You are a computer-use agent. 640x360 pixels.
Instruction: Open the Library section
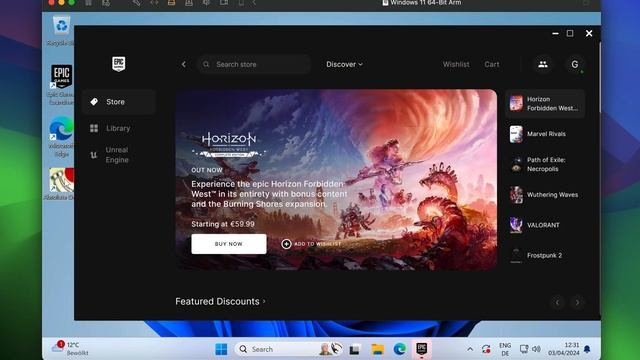point(118,128)
